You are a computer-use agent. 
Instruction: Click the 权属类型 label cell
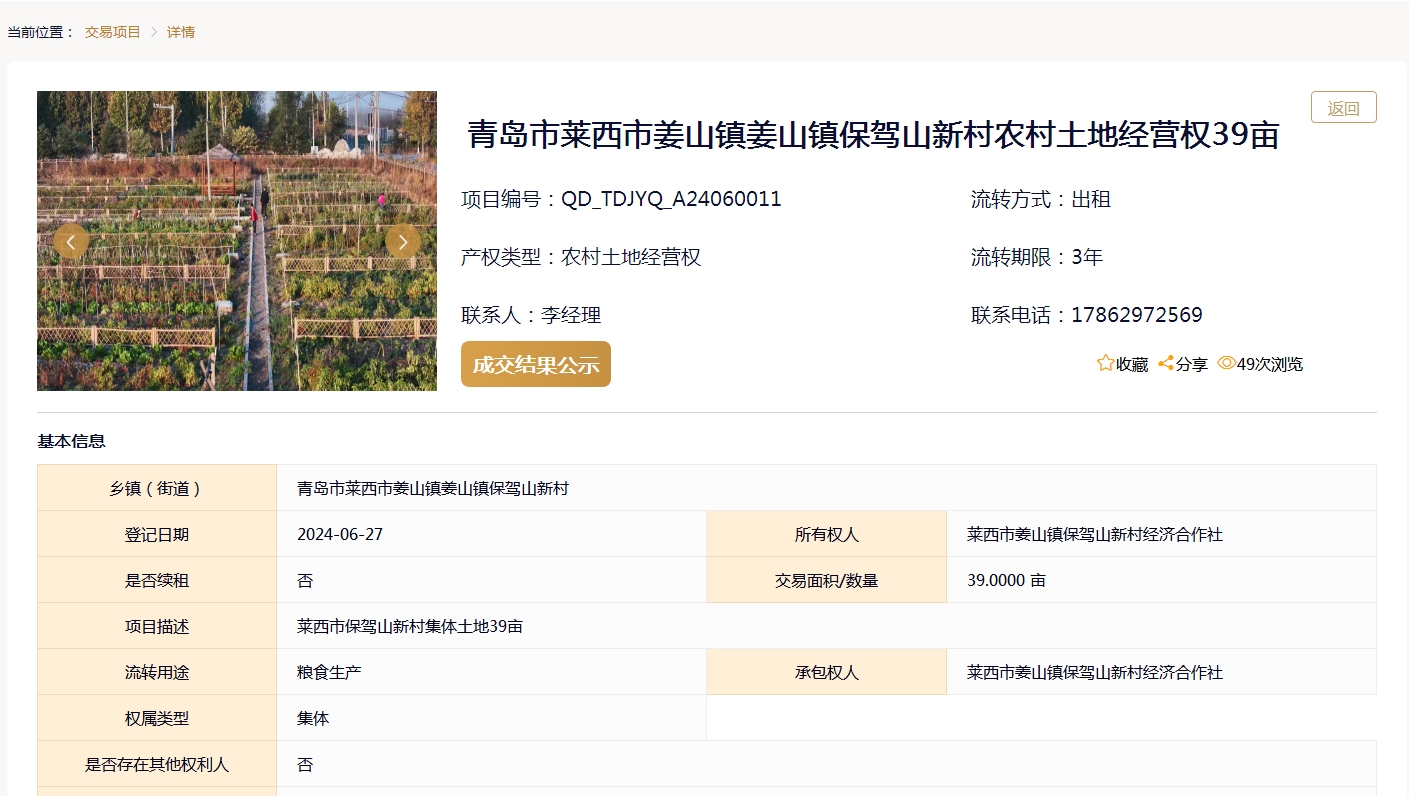pyautogui.click(x=157, y=718)
